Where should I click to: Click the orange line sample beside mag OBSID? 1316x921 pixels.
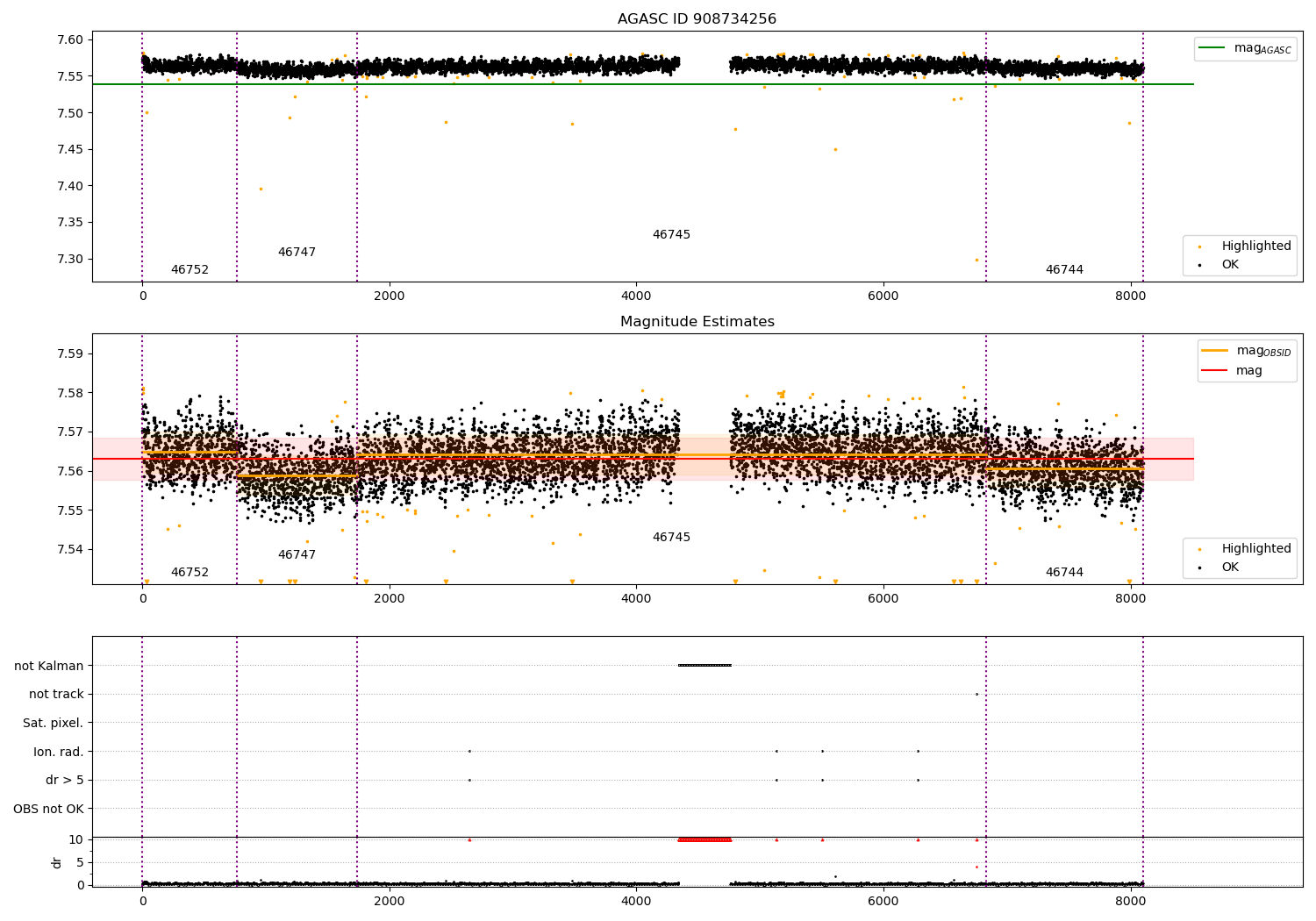1214,351
